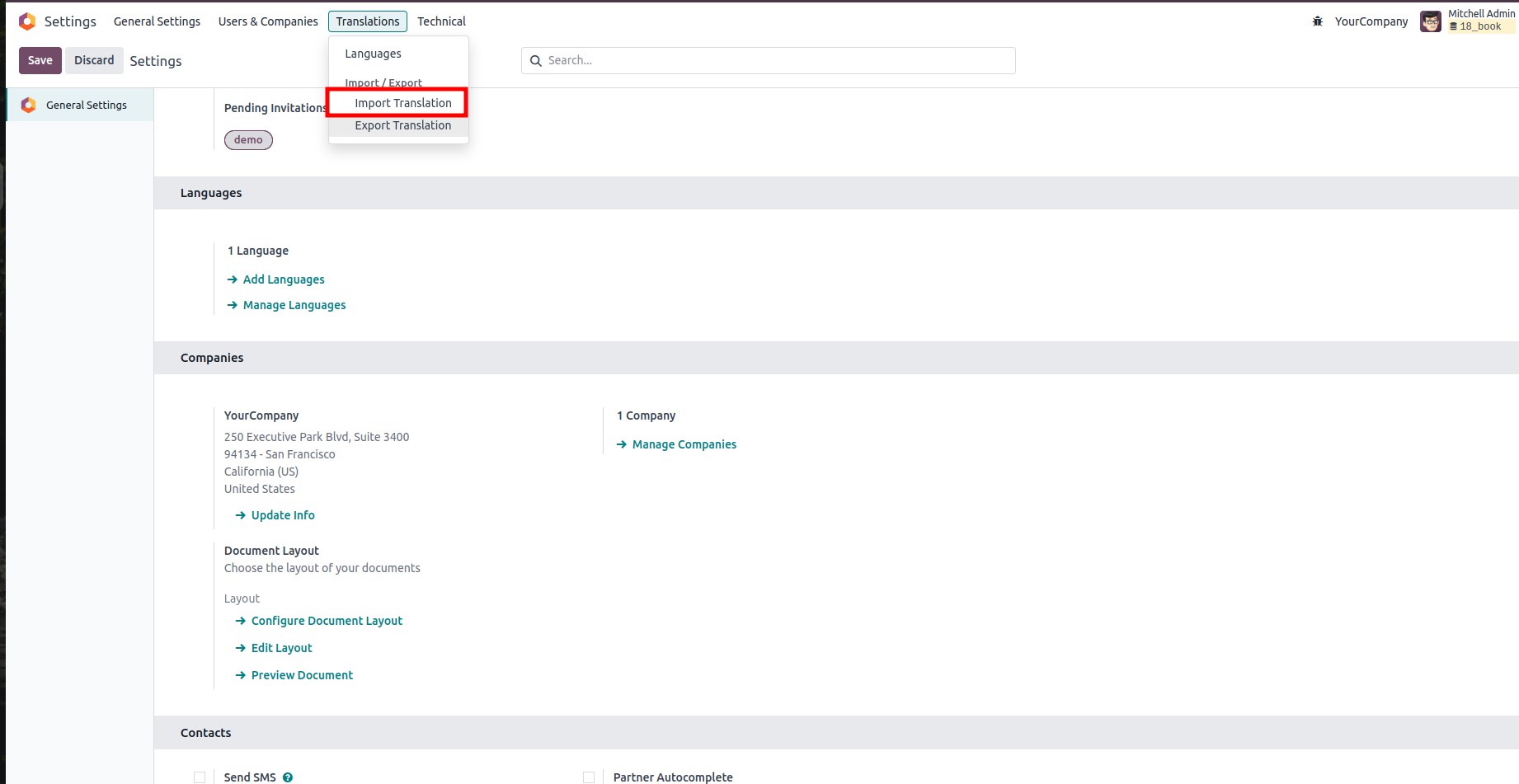Image resolution: width=1519 pixels, height=784 pixels.
Task: Click the General Settings sidebar icon
Action: tap(29, 106)
